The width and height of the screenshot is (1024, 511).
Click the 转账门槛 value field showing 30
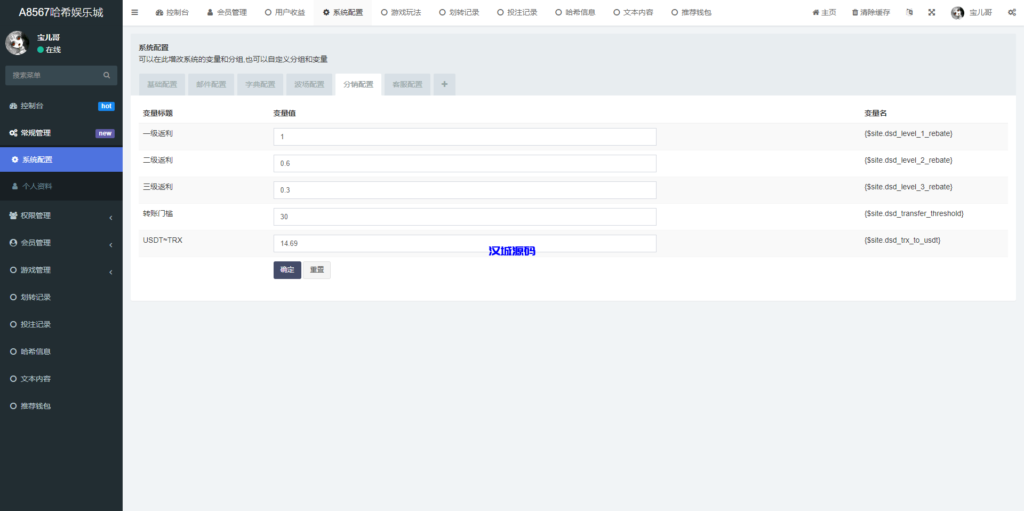(x=465, y=217)
